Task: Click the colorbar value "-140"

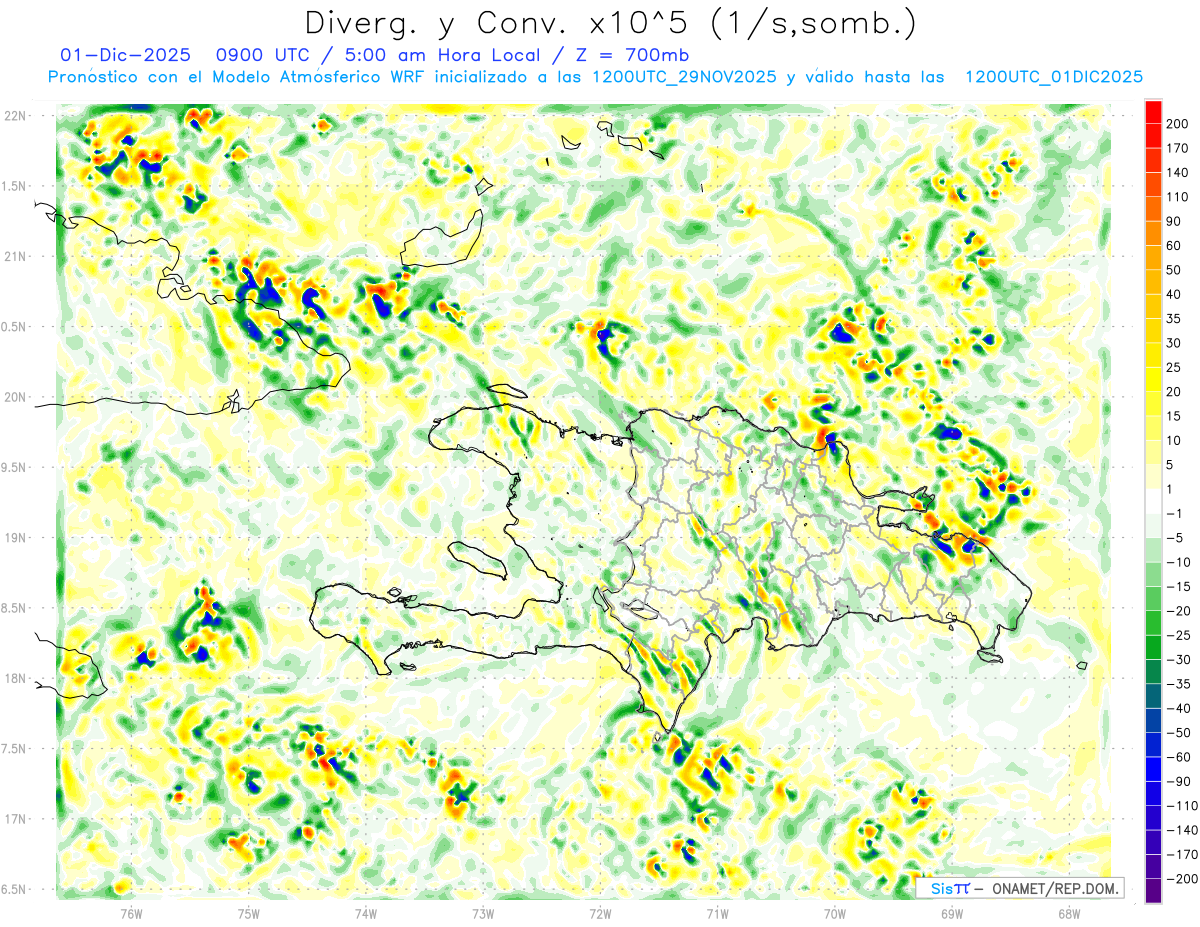Action: point(1181,830)
